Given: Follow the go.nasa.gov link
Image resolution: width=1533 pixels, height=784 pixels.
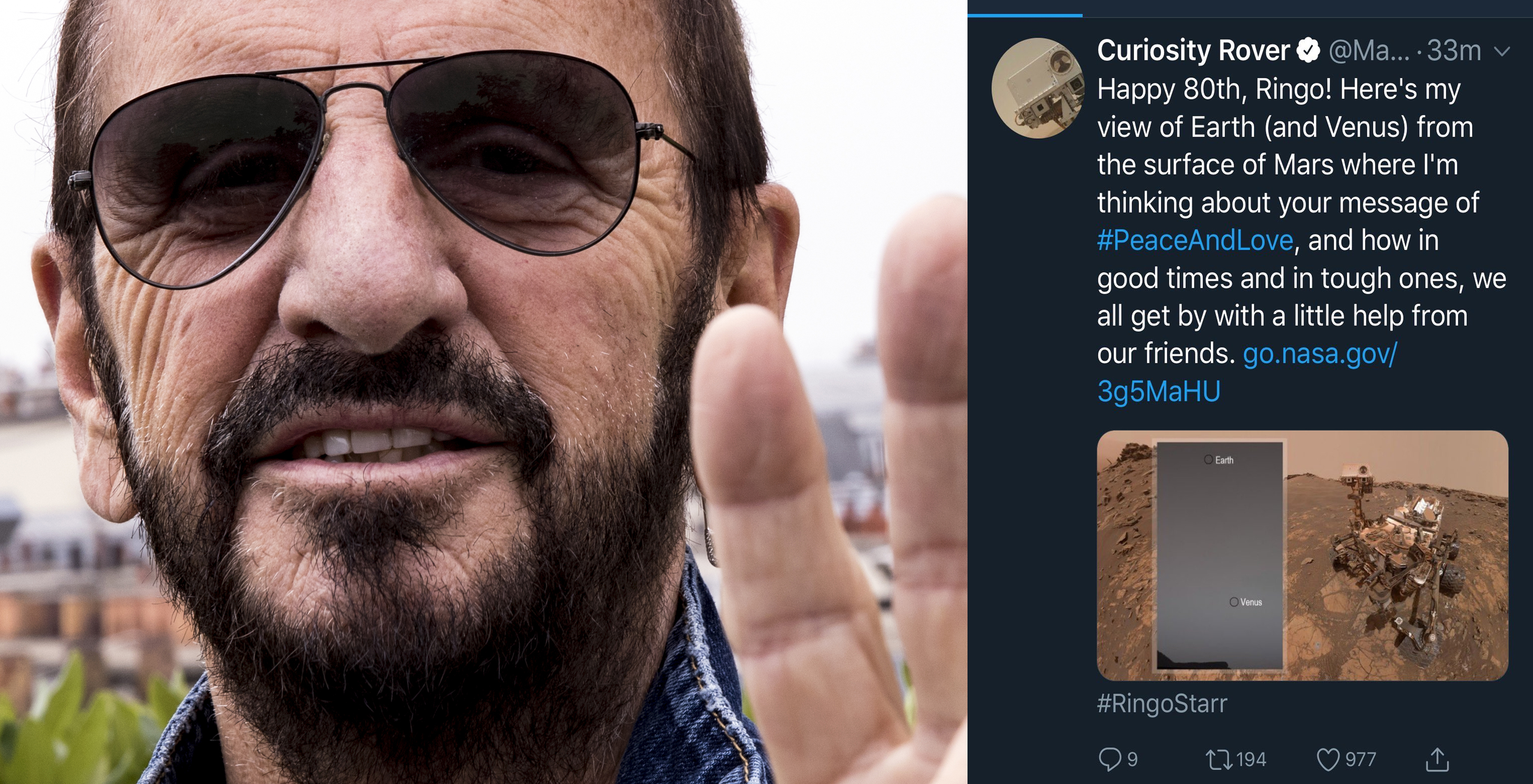Looking at the screenshot, I should [1320, 354].
